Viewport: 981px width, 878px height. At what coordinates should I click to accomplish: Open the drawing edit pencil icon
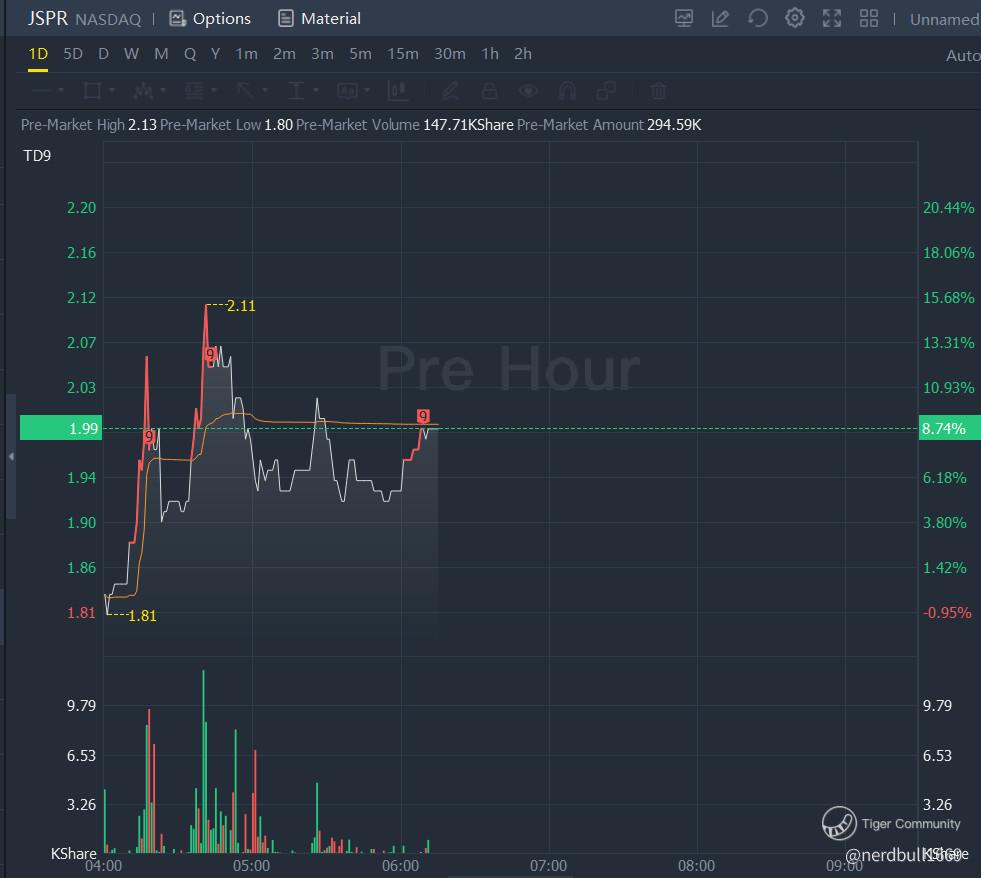pyautogui.click(x=720, y=18)
